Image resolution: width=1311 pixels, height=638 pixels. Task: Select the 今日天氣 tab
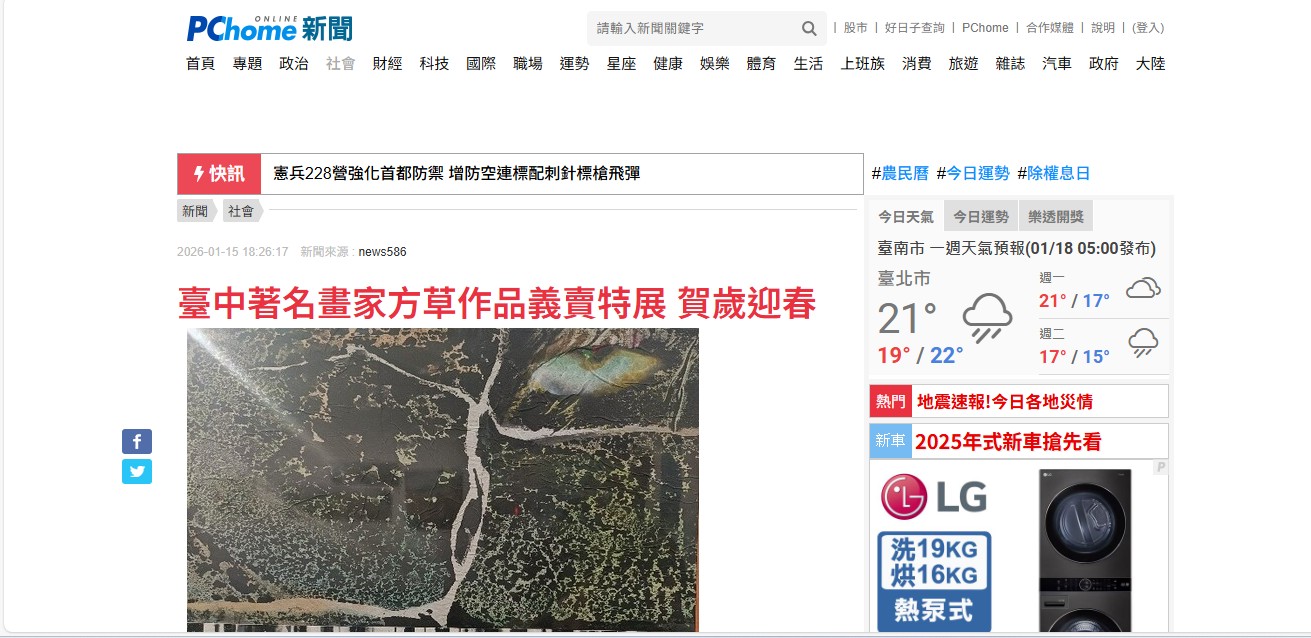906,216
